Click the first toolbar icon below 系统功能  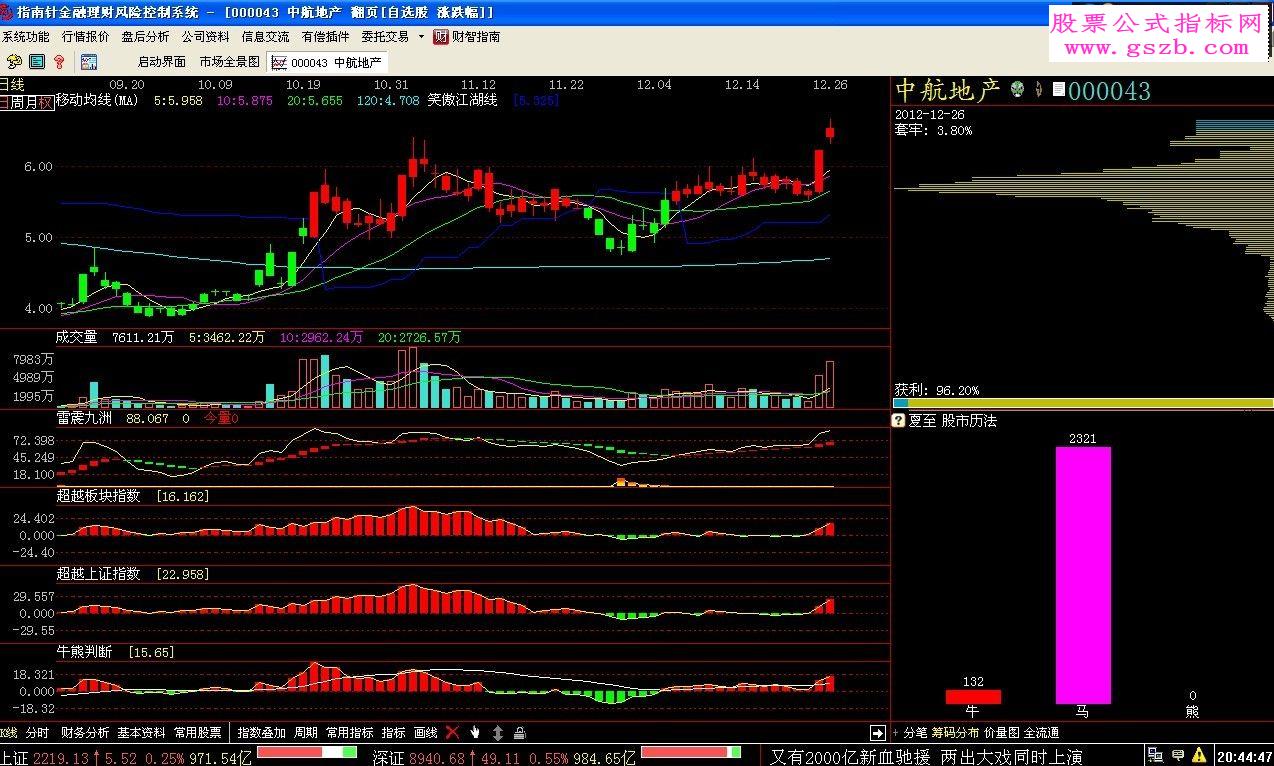click(14, 62)
